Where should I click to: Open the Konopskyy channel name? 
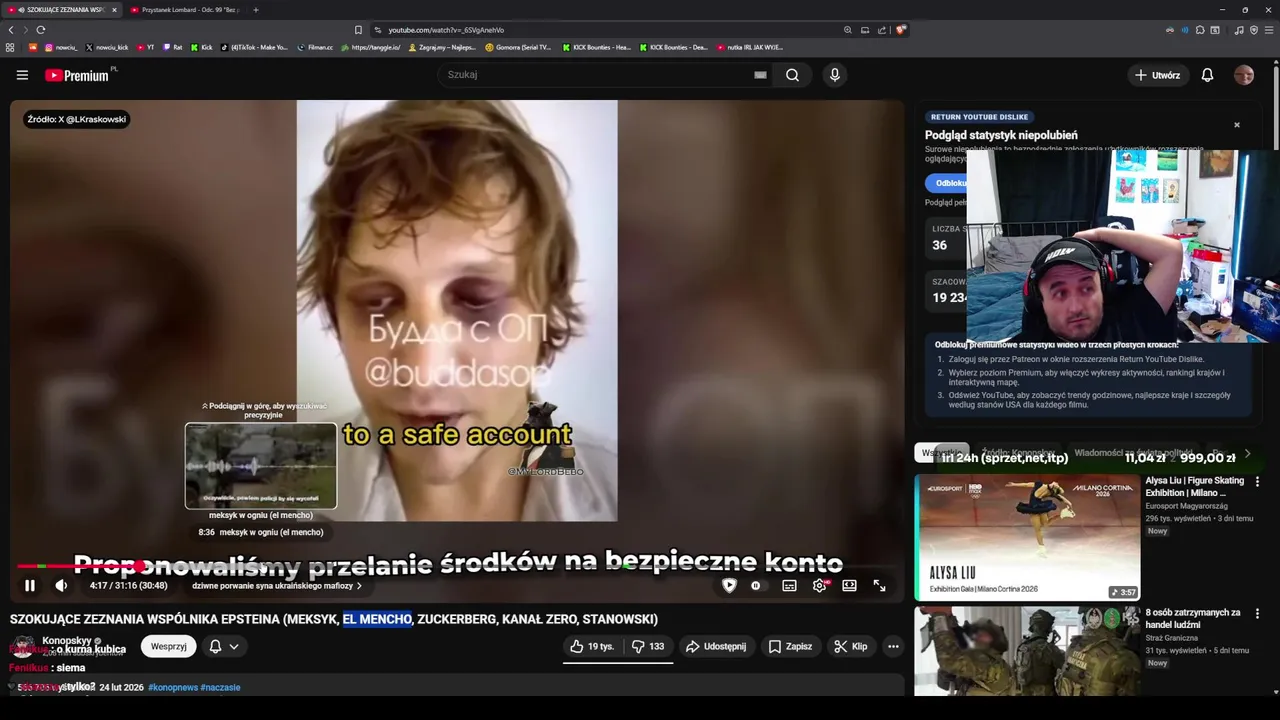tap(66, 641)
